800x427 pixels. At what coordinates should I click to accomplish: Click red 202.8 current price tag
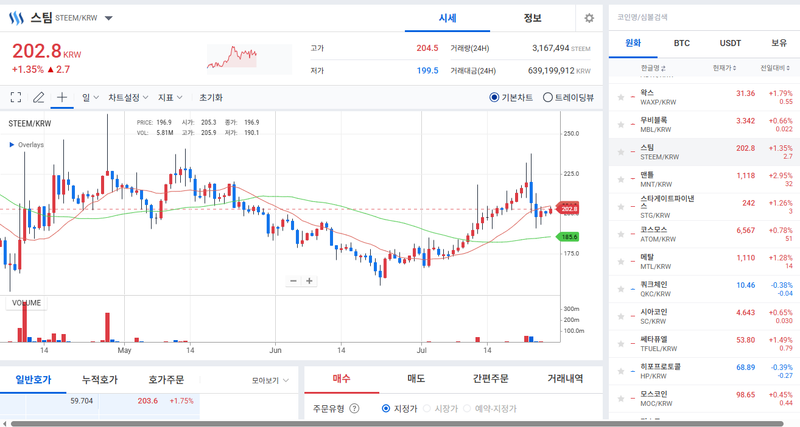pyautogui.click(x=568, y=209)
